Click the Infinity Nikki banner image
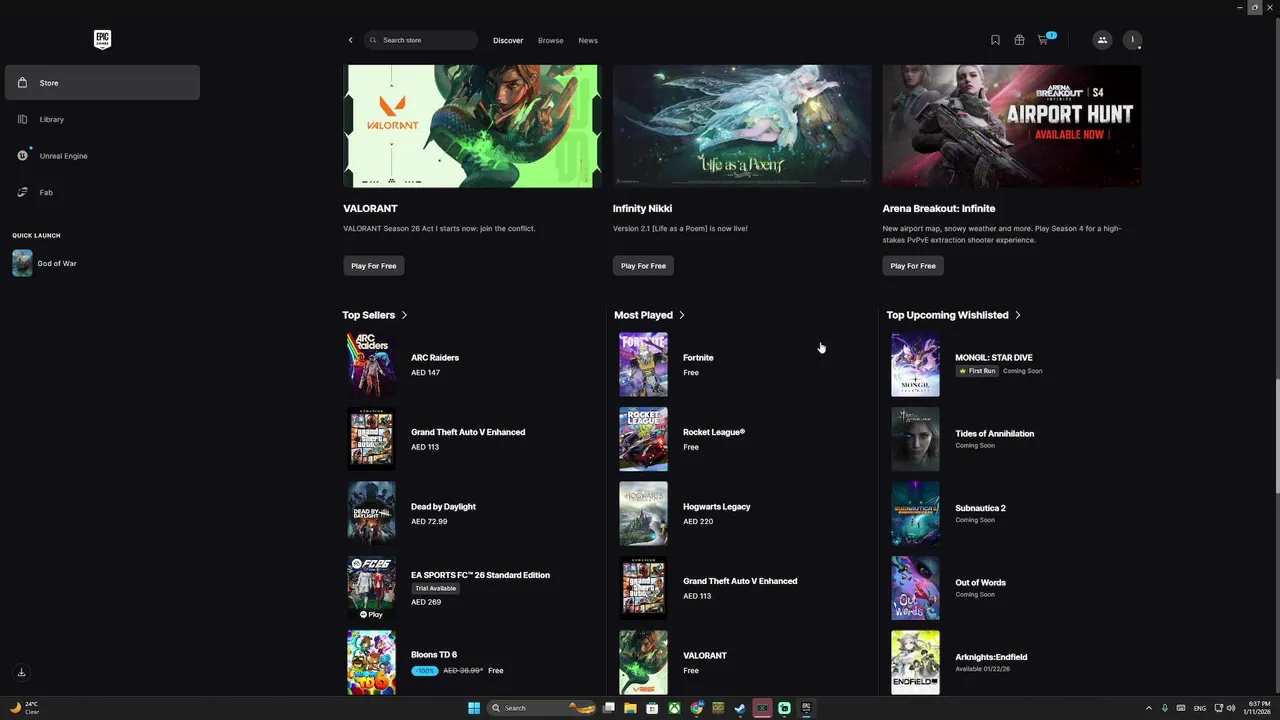This screenshot has width=1280, height=720. (742, 126)
